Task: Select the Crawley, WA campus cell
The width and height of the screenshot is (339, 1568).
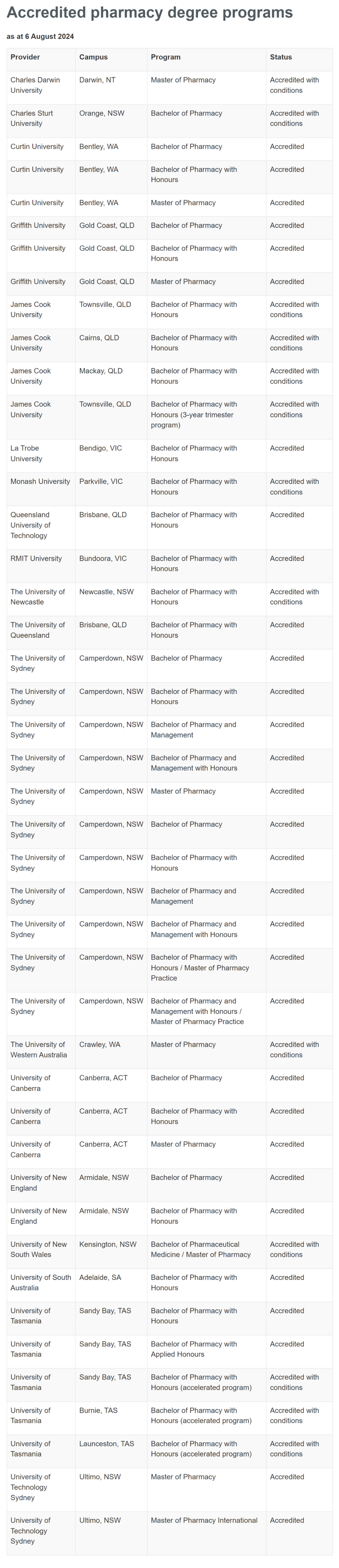Action: pos(100,1044)
